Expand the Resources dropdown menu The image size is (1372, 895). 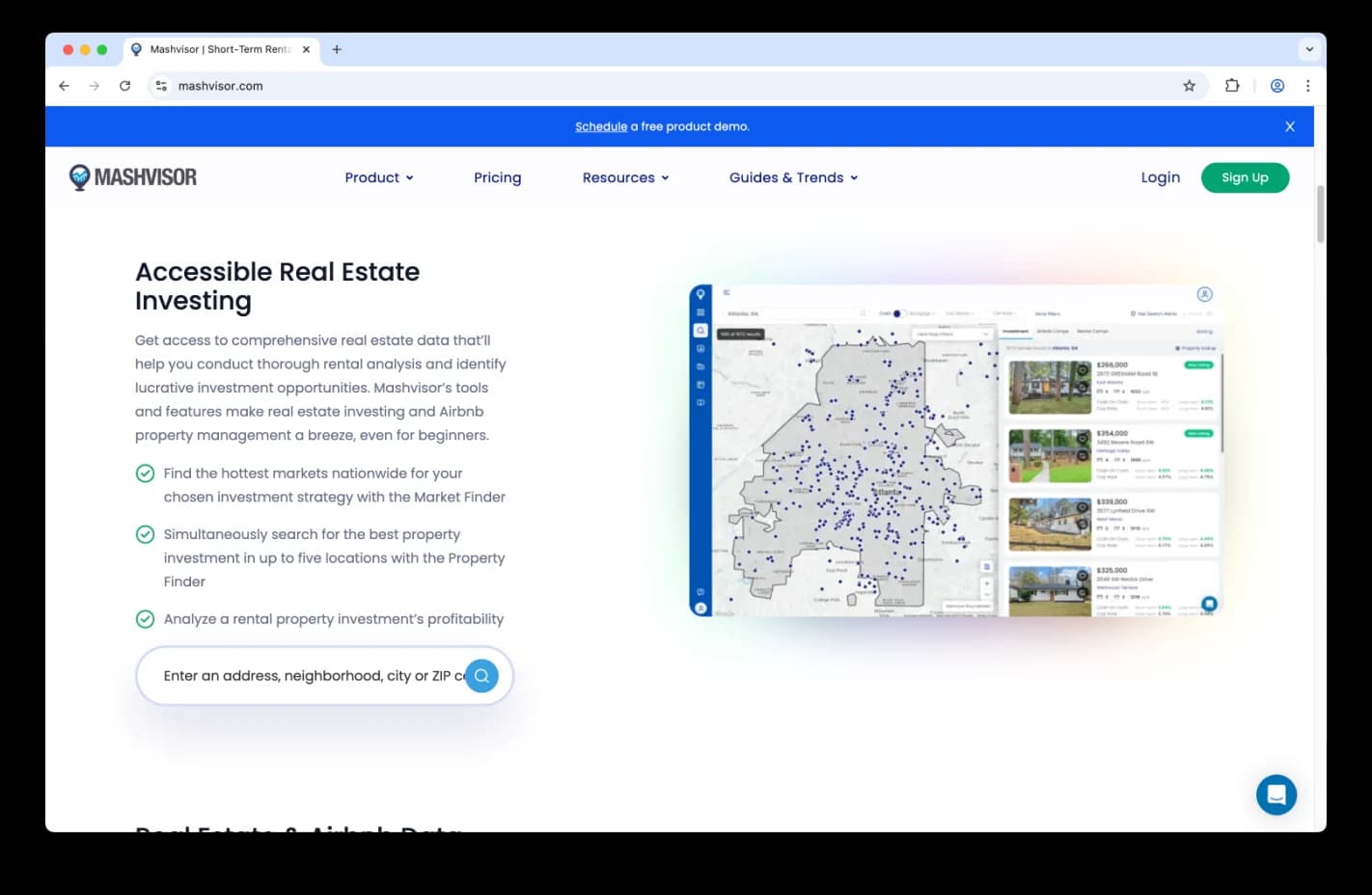pos(625,177)
